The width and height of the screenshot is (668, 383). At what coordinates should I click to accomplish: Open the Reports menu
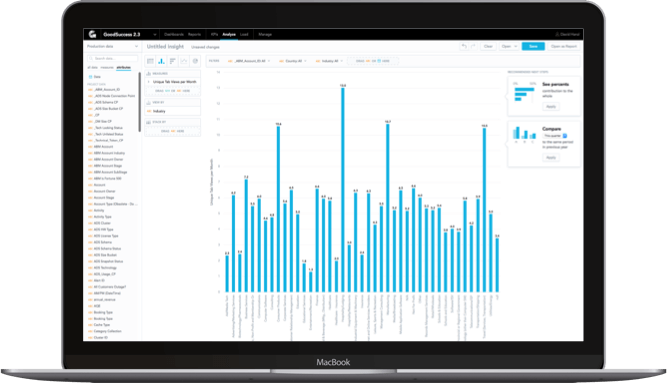pyautogui.click(x=194, y=35)
